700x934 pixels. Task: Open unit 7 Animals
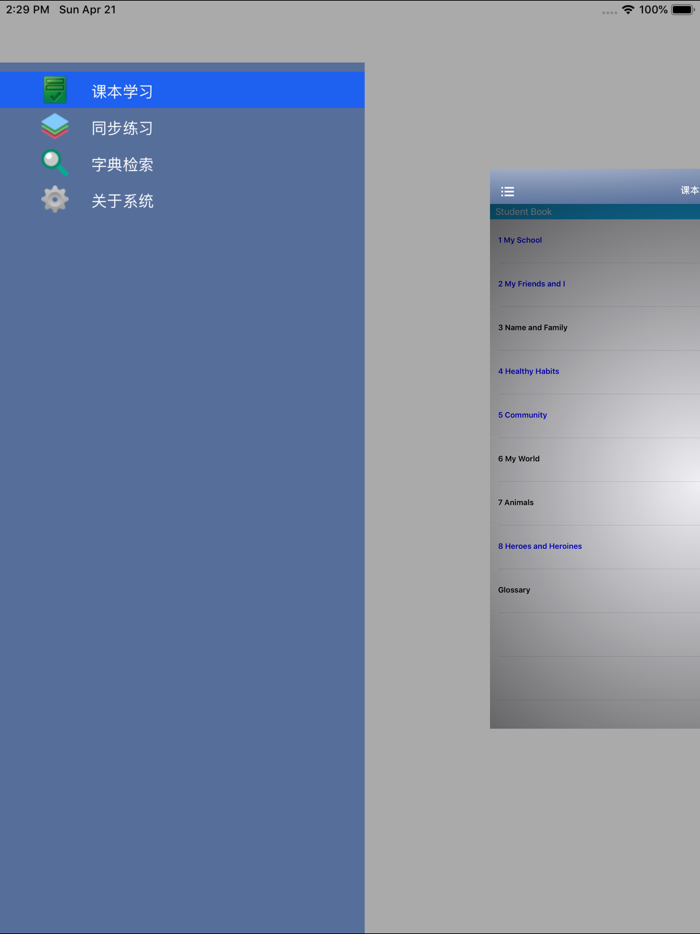pyautogui.click(x=595, y=503)
